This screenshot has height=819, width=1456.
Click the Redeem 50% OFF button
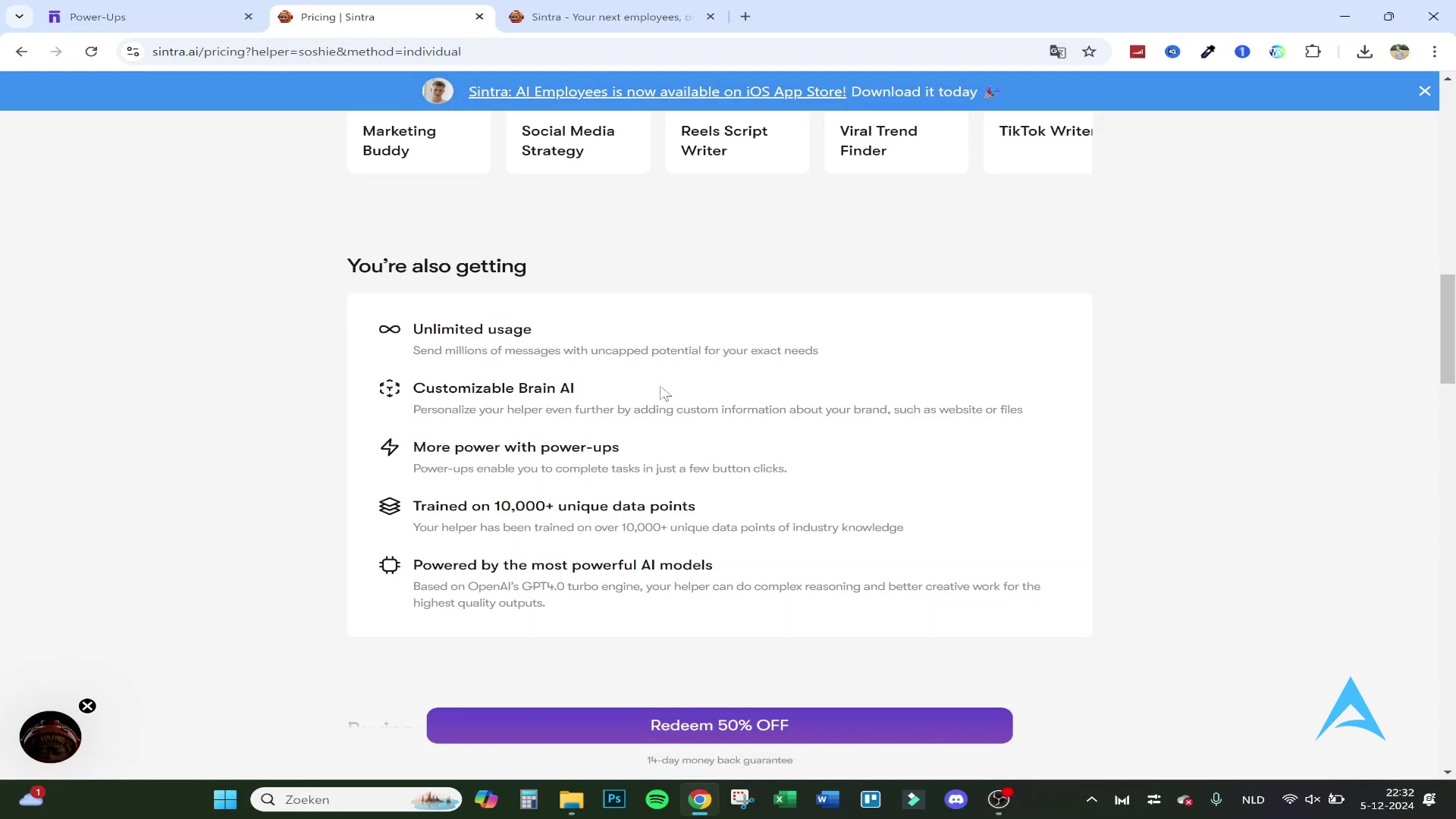pos(719,726)
